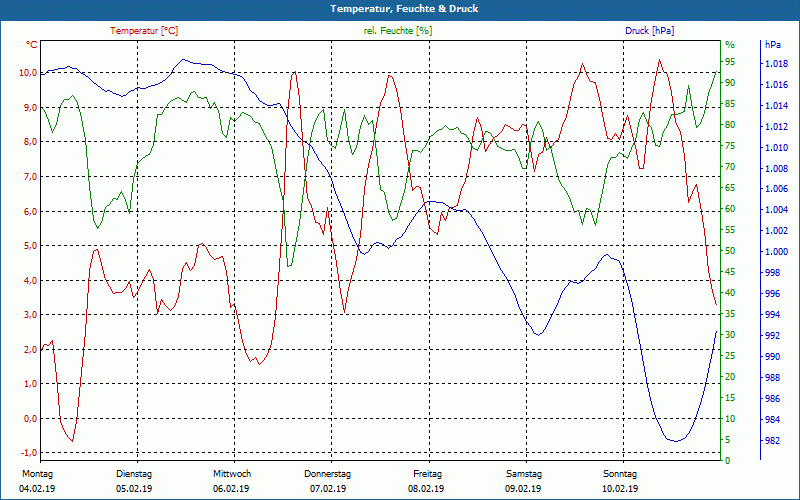Click the date 09.02.19

(523, 489)
